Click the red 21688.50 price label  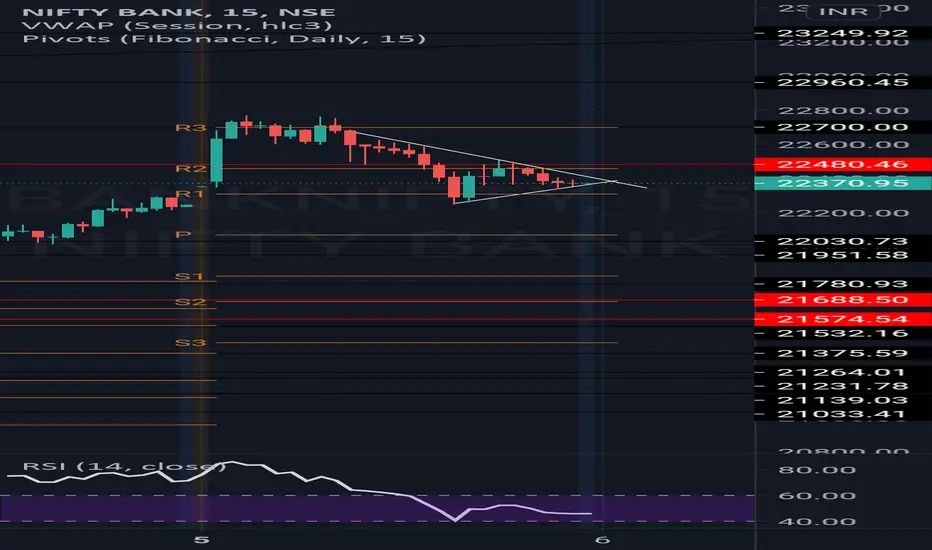tap(842, 300)
